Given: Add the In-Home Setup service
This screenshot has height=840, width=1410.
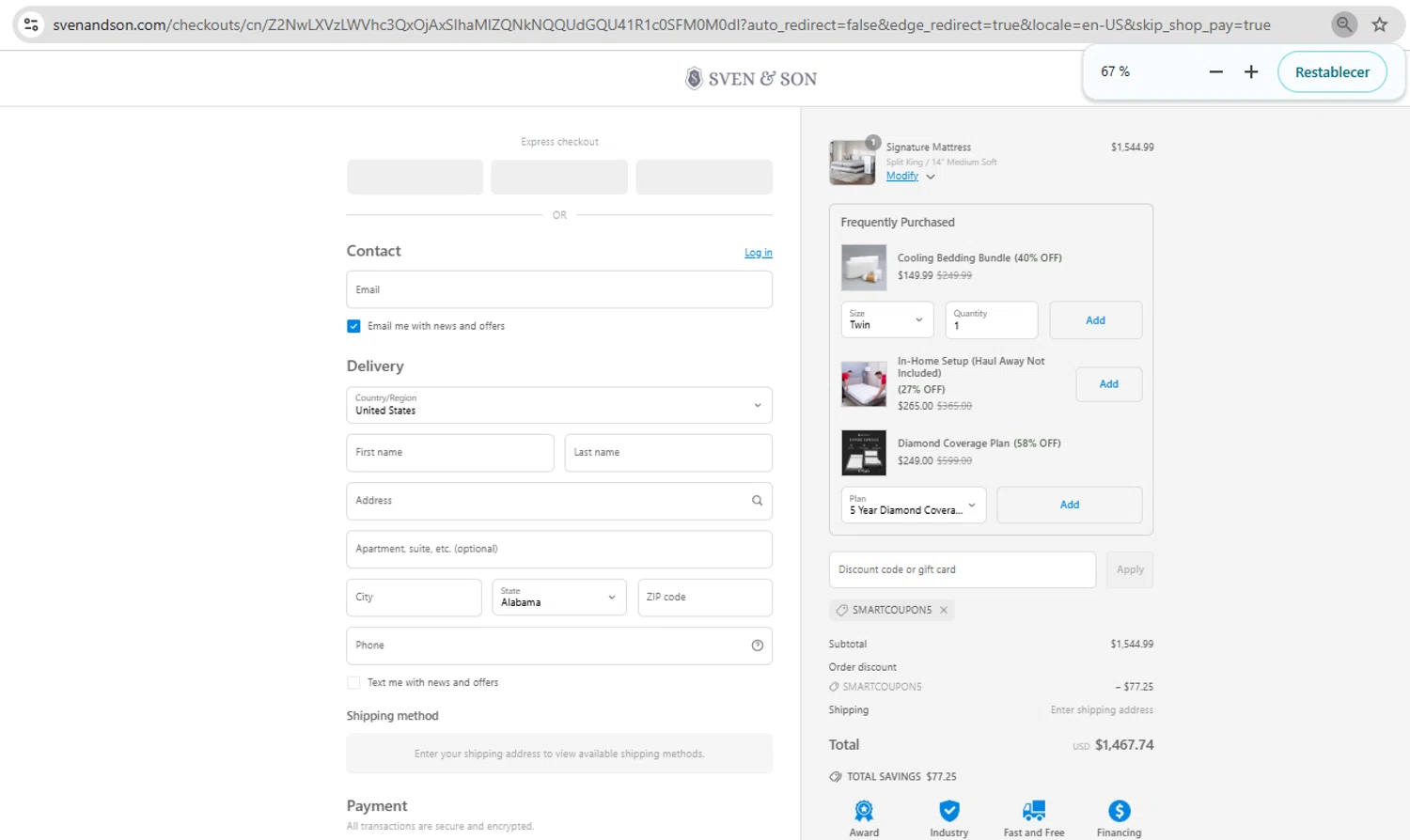Looking at the screenshot, I should pyautogui.click(x=1109, y=384).
